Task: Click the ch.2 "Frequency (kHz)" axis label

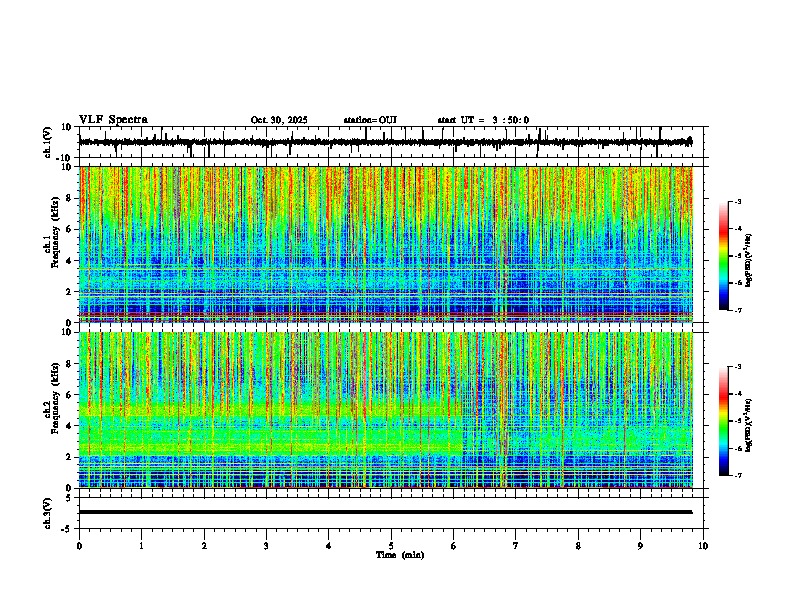Action: click(x=55, y=398)
